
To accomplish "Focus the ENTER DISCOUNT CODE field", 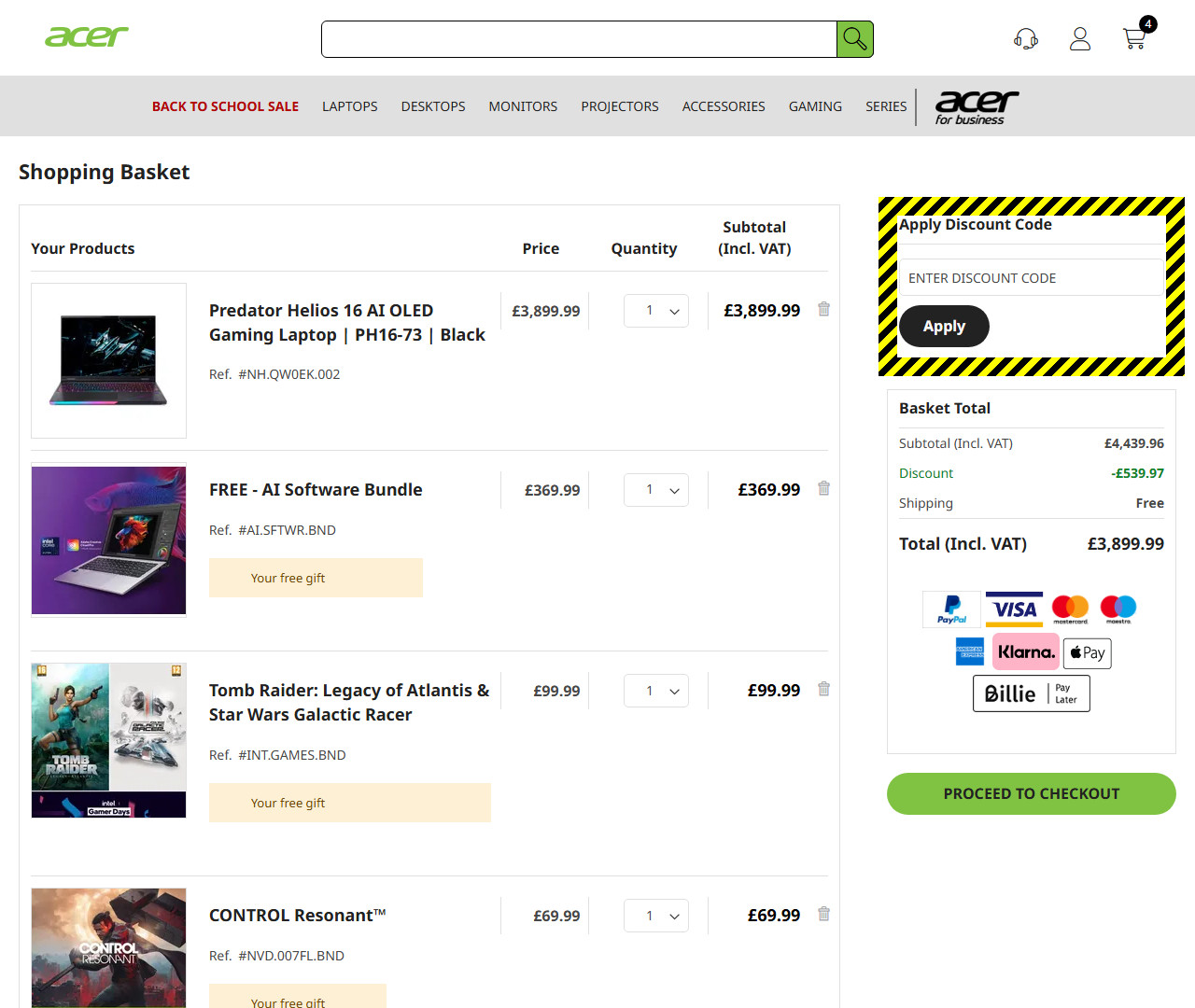I will click(1032, 277).
